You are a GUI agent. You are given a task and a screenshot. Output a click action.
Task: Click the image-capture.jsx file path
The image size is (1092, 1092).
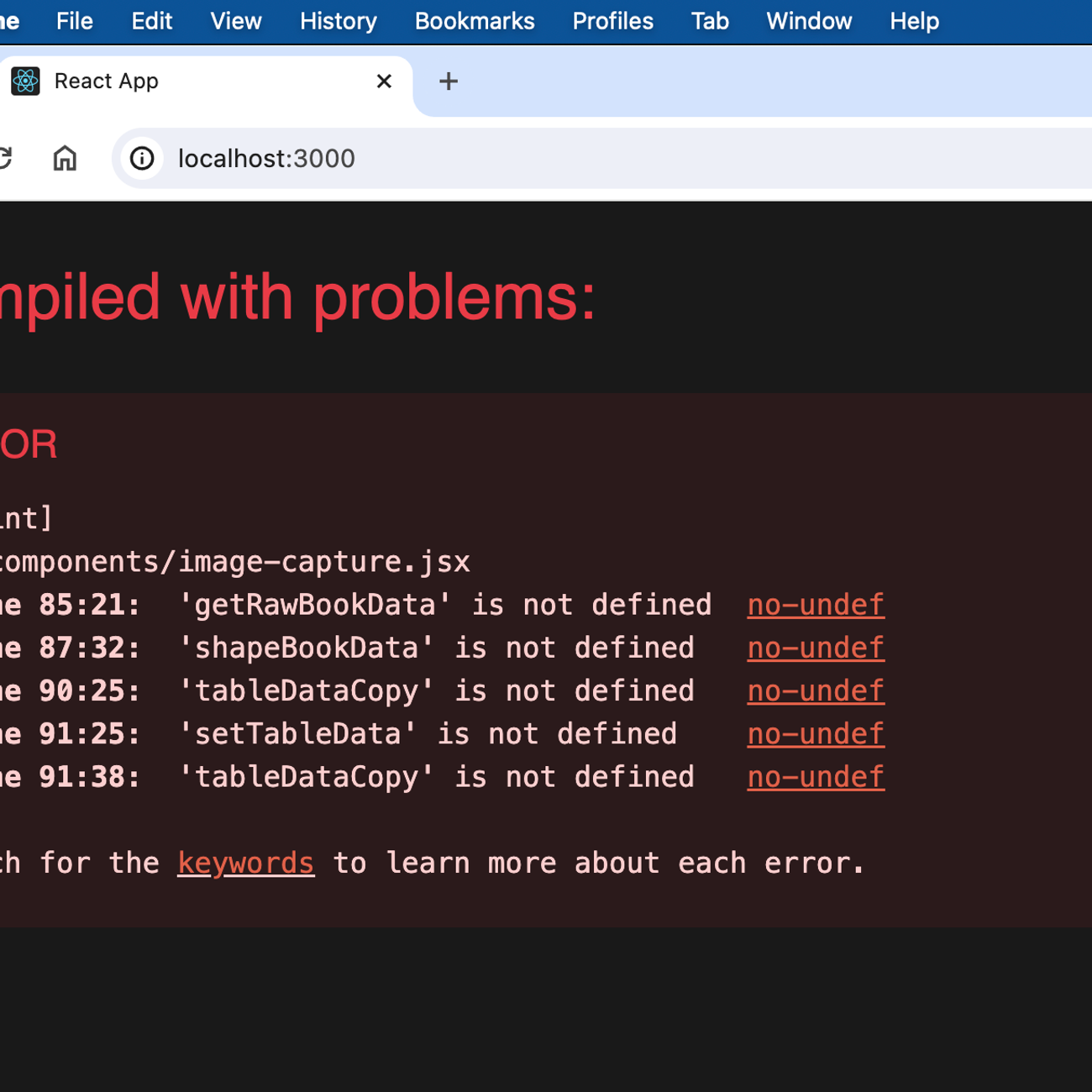[234, 561]
